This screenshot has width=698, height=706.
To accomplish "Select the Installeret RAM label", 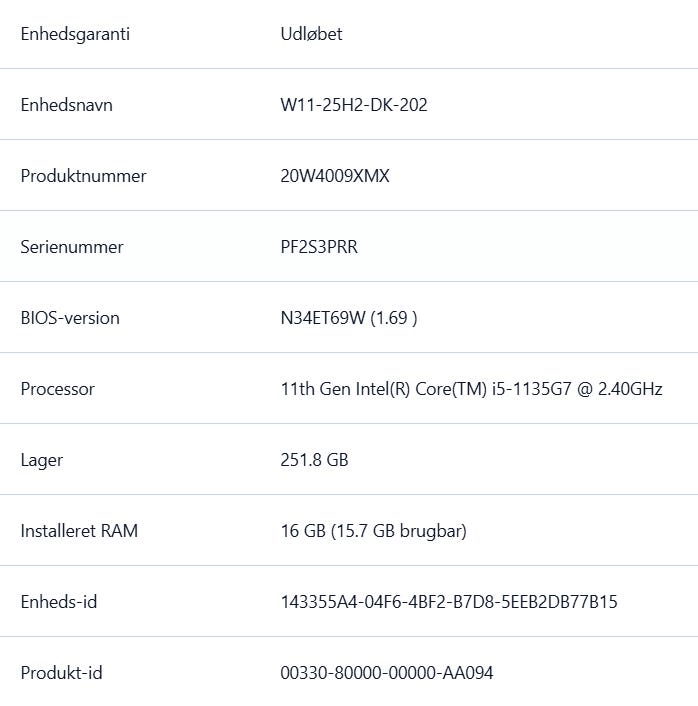I will 79,531.
